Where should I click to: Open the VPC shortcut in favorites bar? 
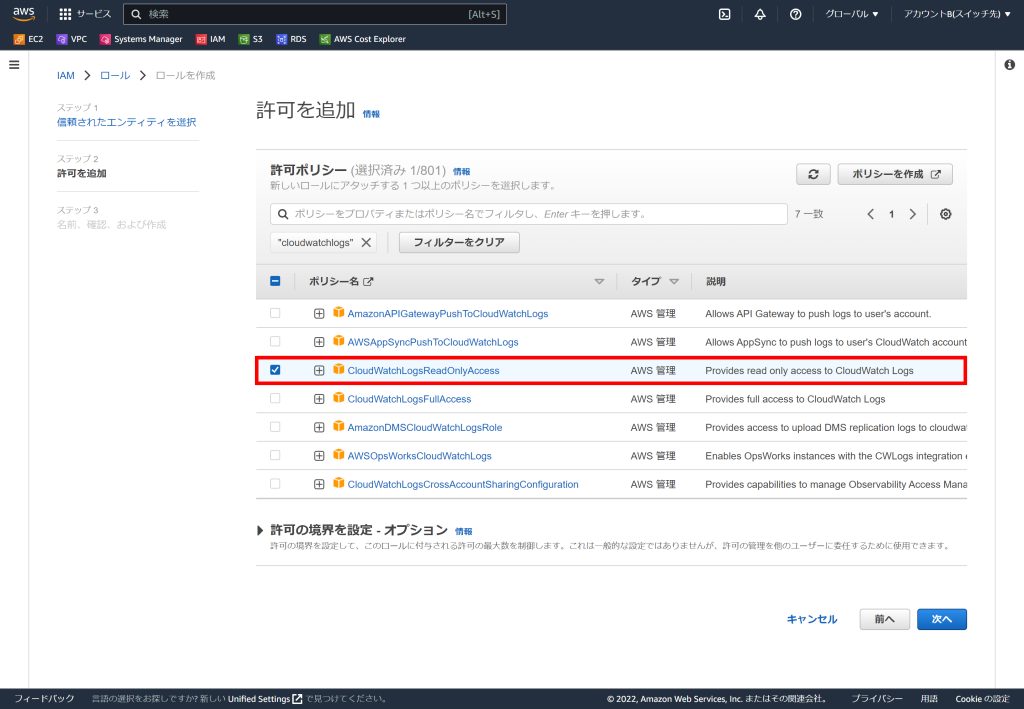pyautogui.click(x=72, y=39)
